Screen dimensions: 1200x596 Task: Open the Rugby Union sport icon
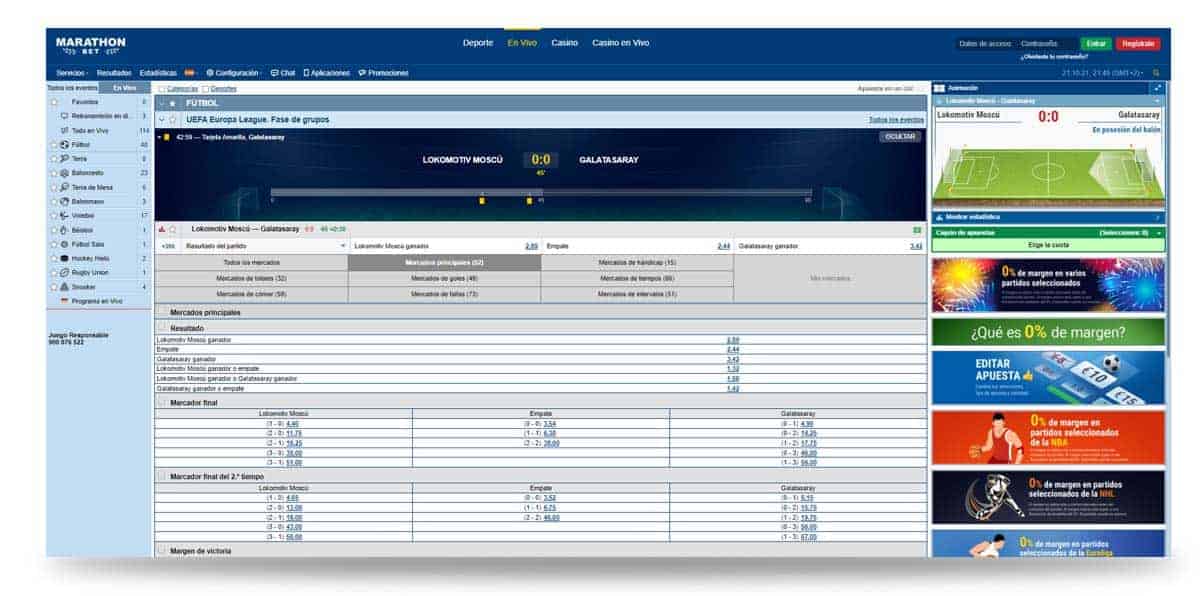pyautogui.click(x=65, y=272)
